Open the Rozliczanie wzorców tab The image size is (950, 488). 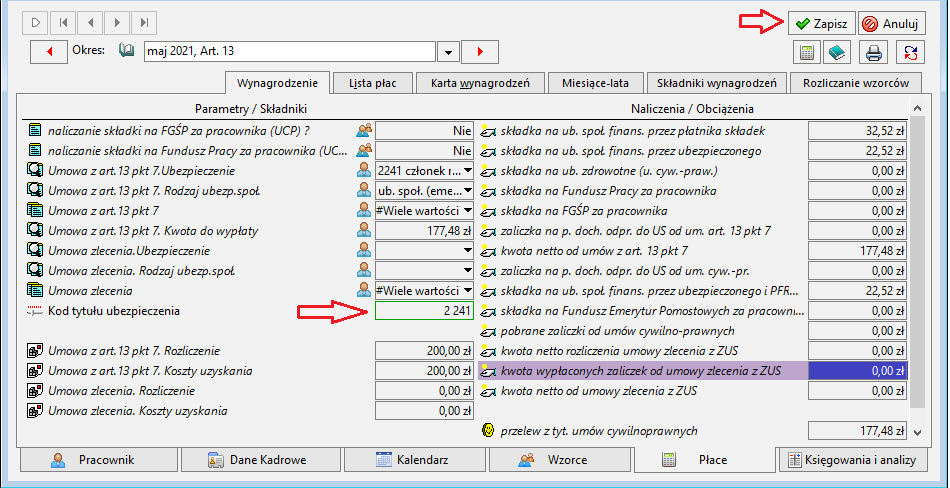click(x=856, y=83)
